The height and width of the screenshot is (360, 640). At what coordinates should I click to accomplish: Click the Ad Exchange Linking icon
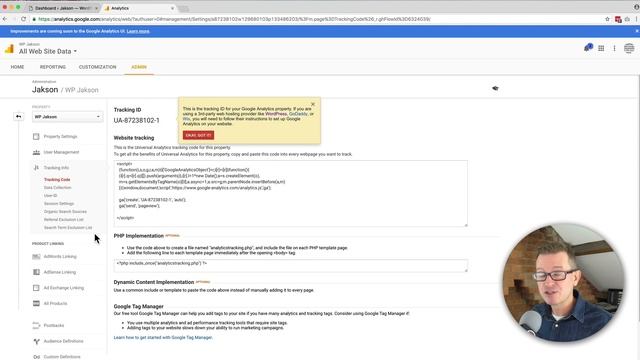click(x=36, y=288)
